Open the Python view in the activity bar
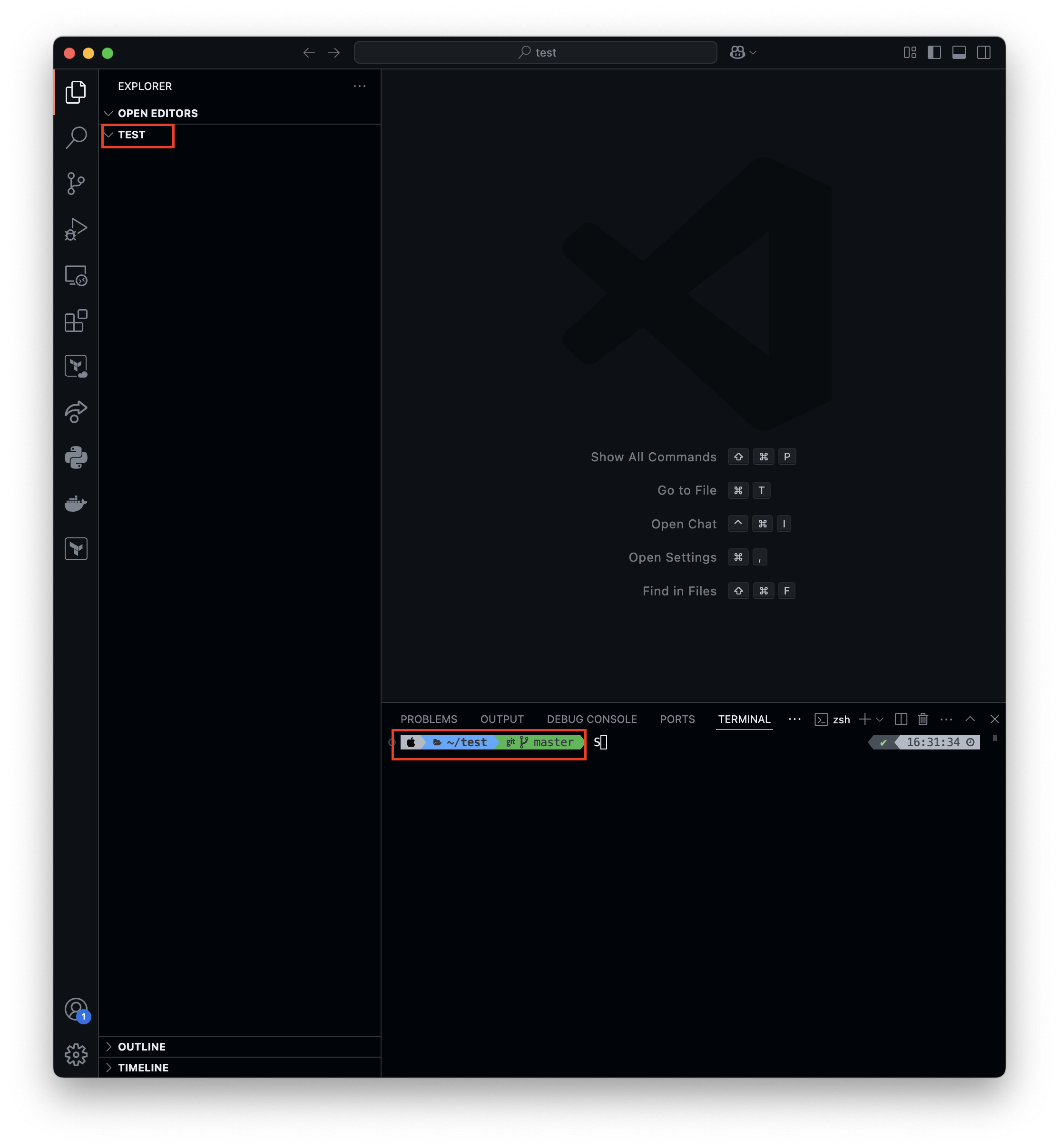 (76, 457)
